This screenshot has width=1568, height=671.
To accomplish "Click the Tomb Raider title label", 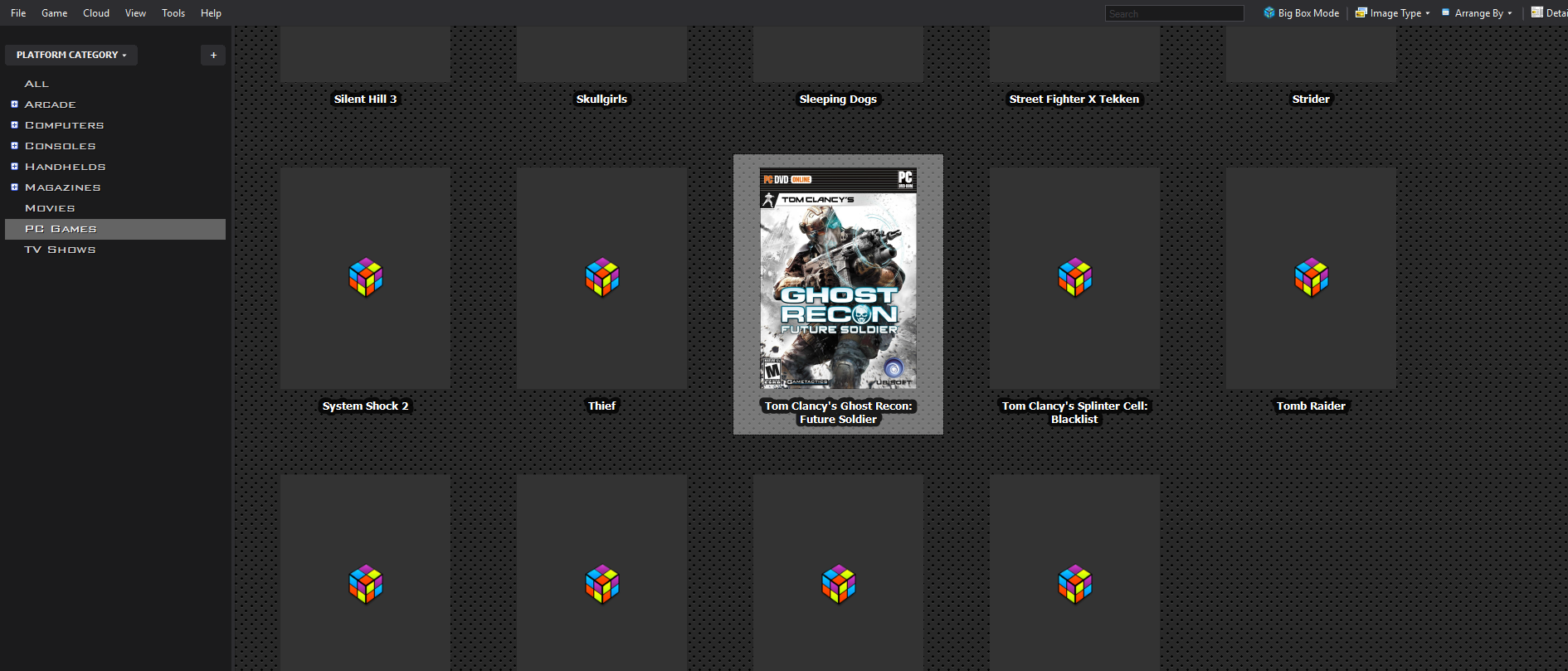I will 1311,406.
